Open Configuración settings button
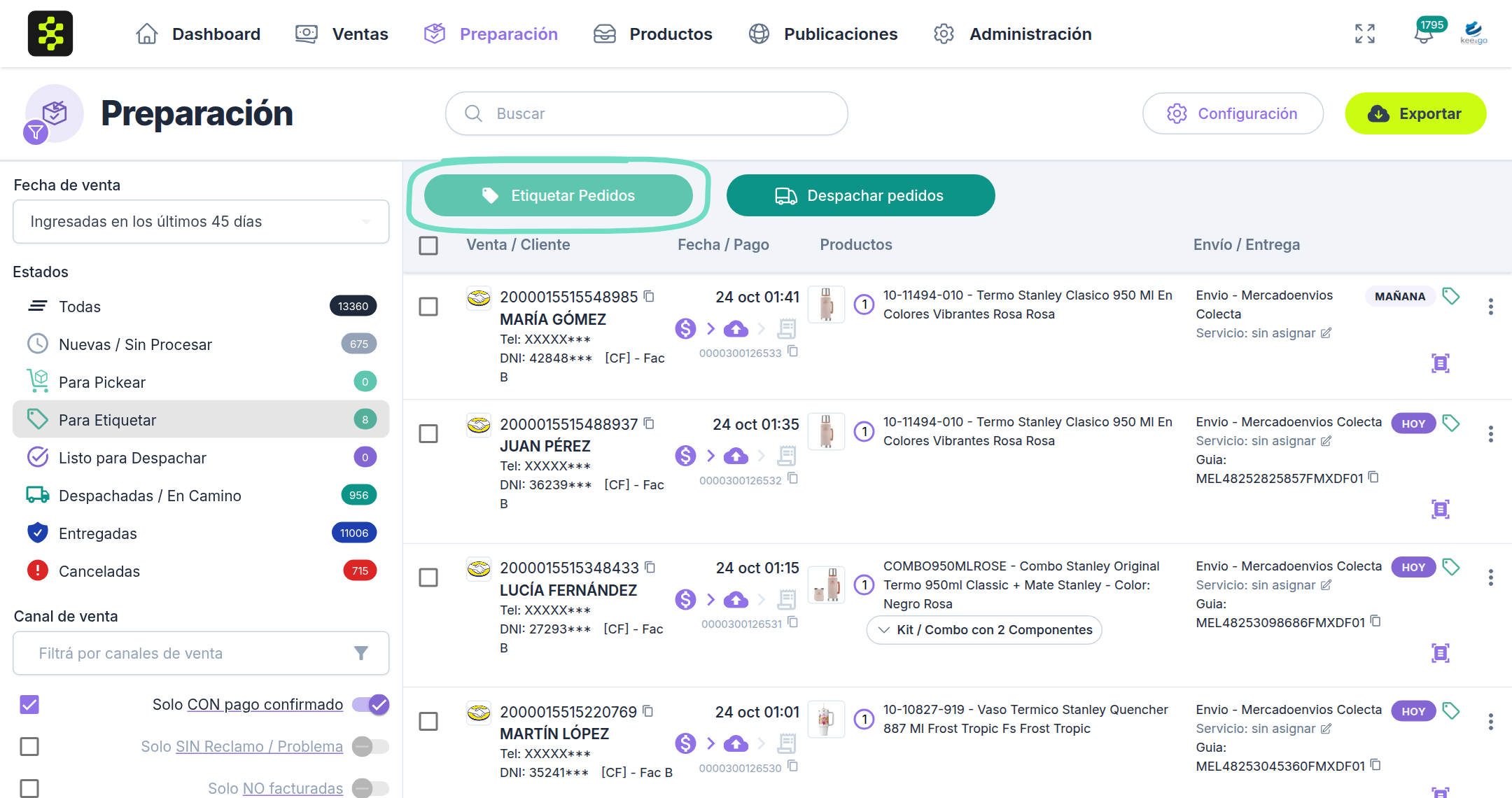 tap(1233, 113)
